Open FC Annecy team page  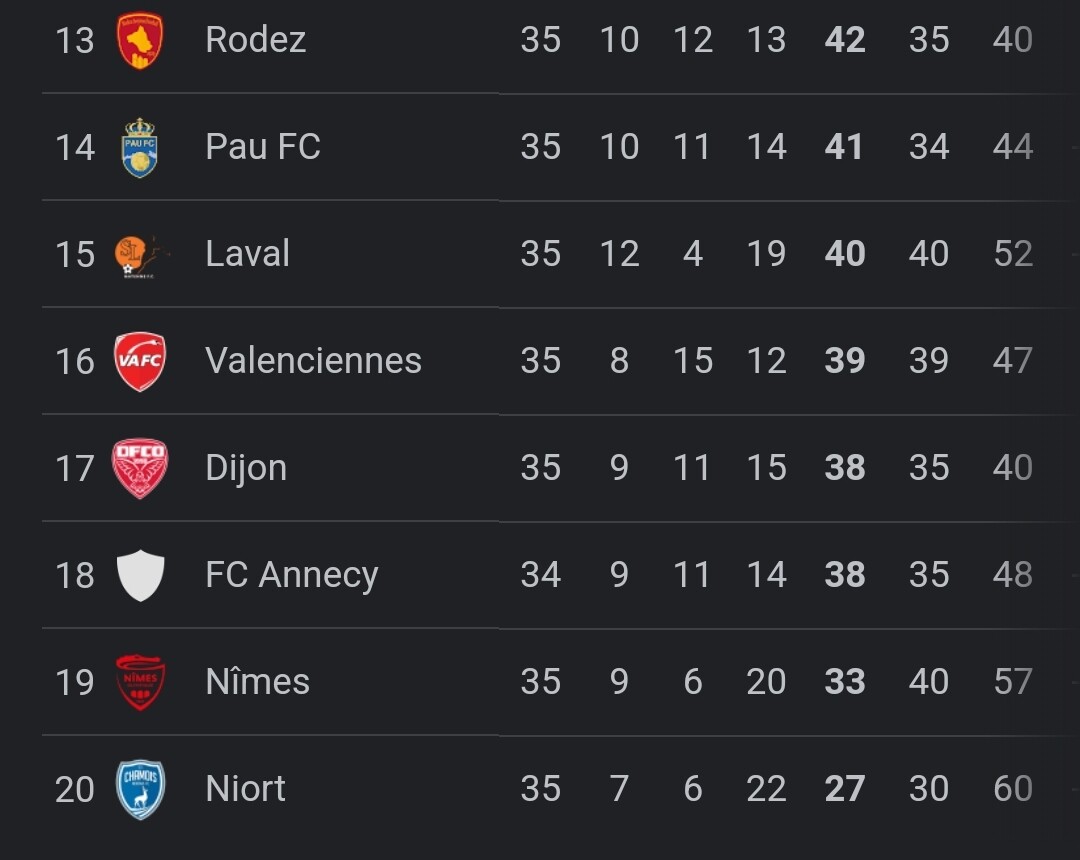tap(292, 576)
